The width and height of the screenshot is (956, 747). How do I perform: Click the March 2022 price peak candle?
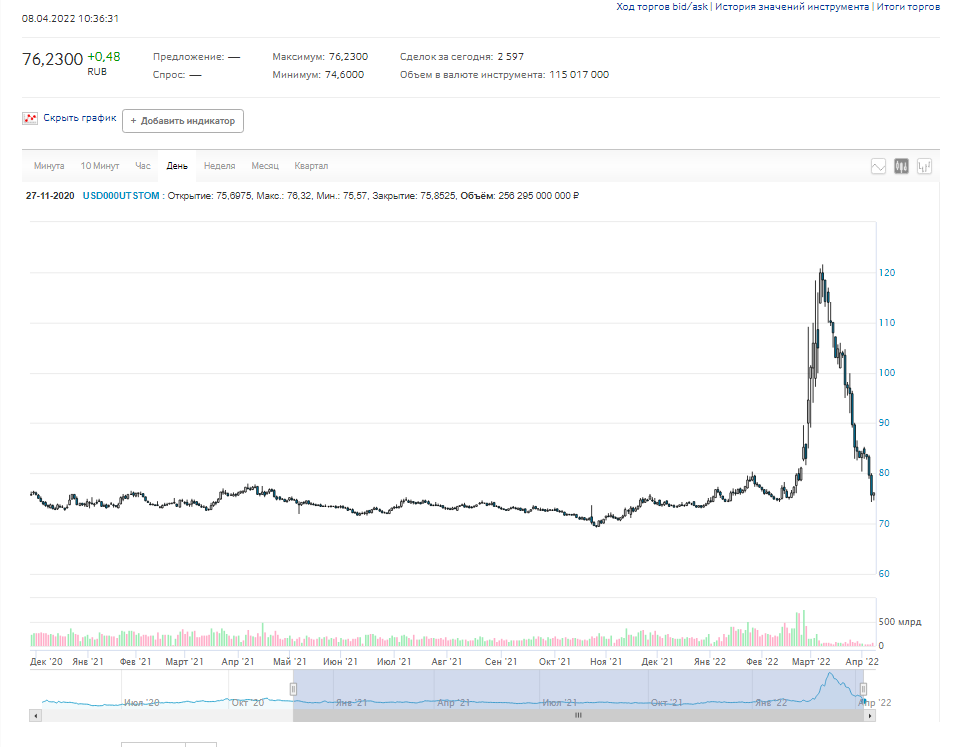click(822, 283)
